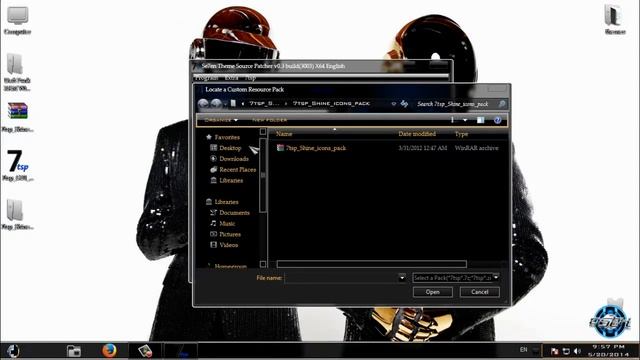Image resolution: width=640 pixels, height=360 pixels.
Task: Open the Organize menu
Action: (221, 120)
